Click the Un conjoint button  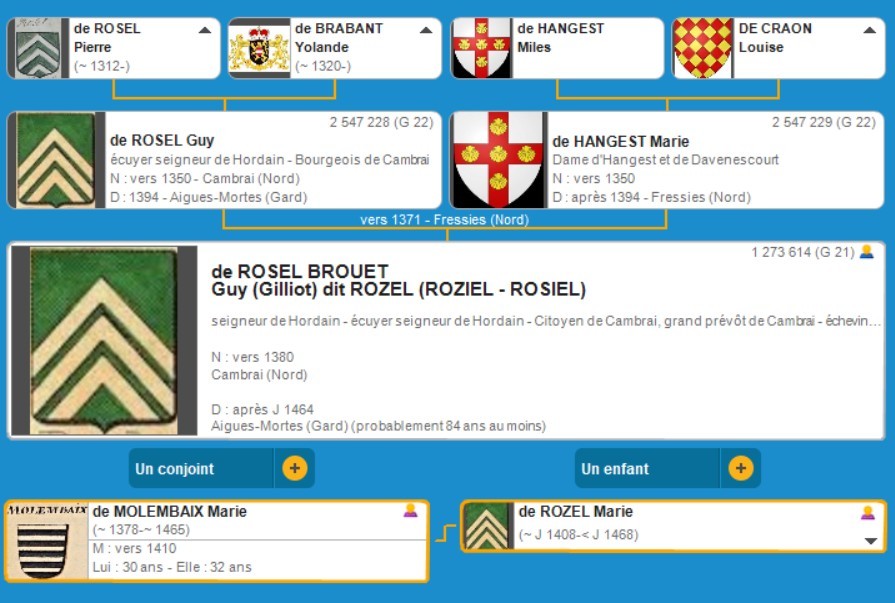[200, 468]
